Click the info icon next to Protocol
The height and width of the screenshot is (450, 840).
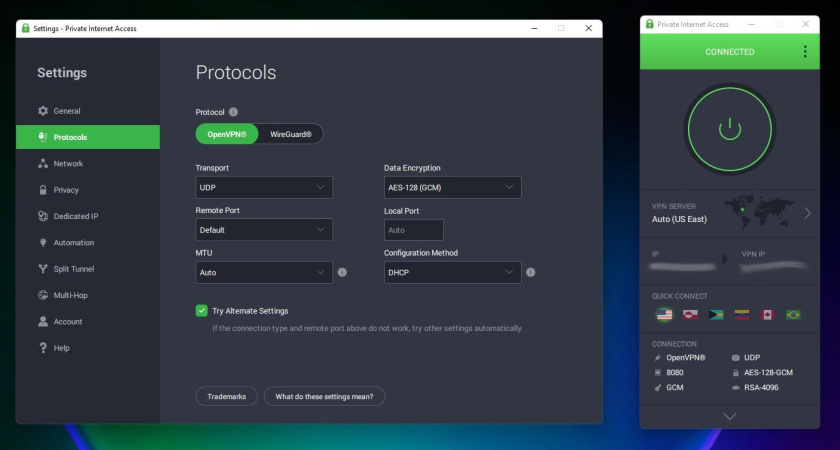[x=233, y=112]
